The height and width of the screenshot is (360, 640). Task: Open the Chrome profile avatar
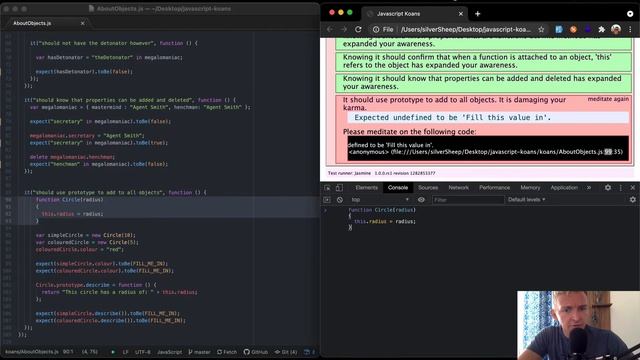pyautogui.click(x=616, y=29)
